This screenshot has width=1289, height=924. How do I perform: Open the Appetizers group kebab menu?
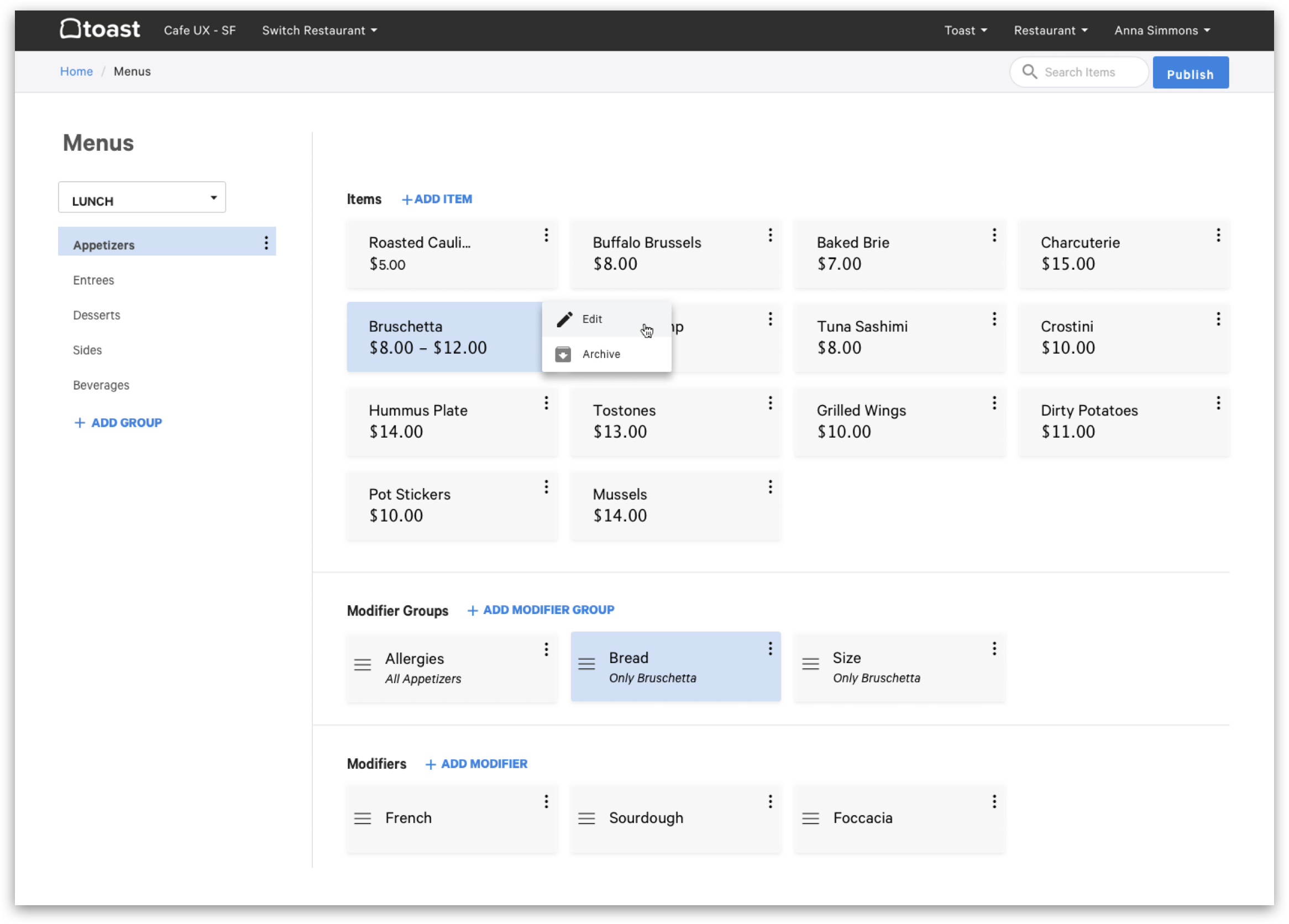pyautogui.click(x=266, y=243)
